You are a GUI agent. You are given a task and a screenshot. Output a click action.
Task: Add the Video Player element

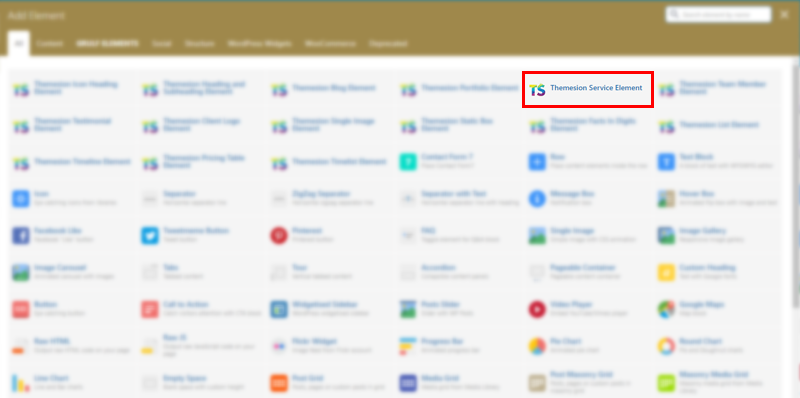(588, 309)
